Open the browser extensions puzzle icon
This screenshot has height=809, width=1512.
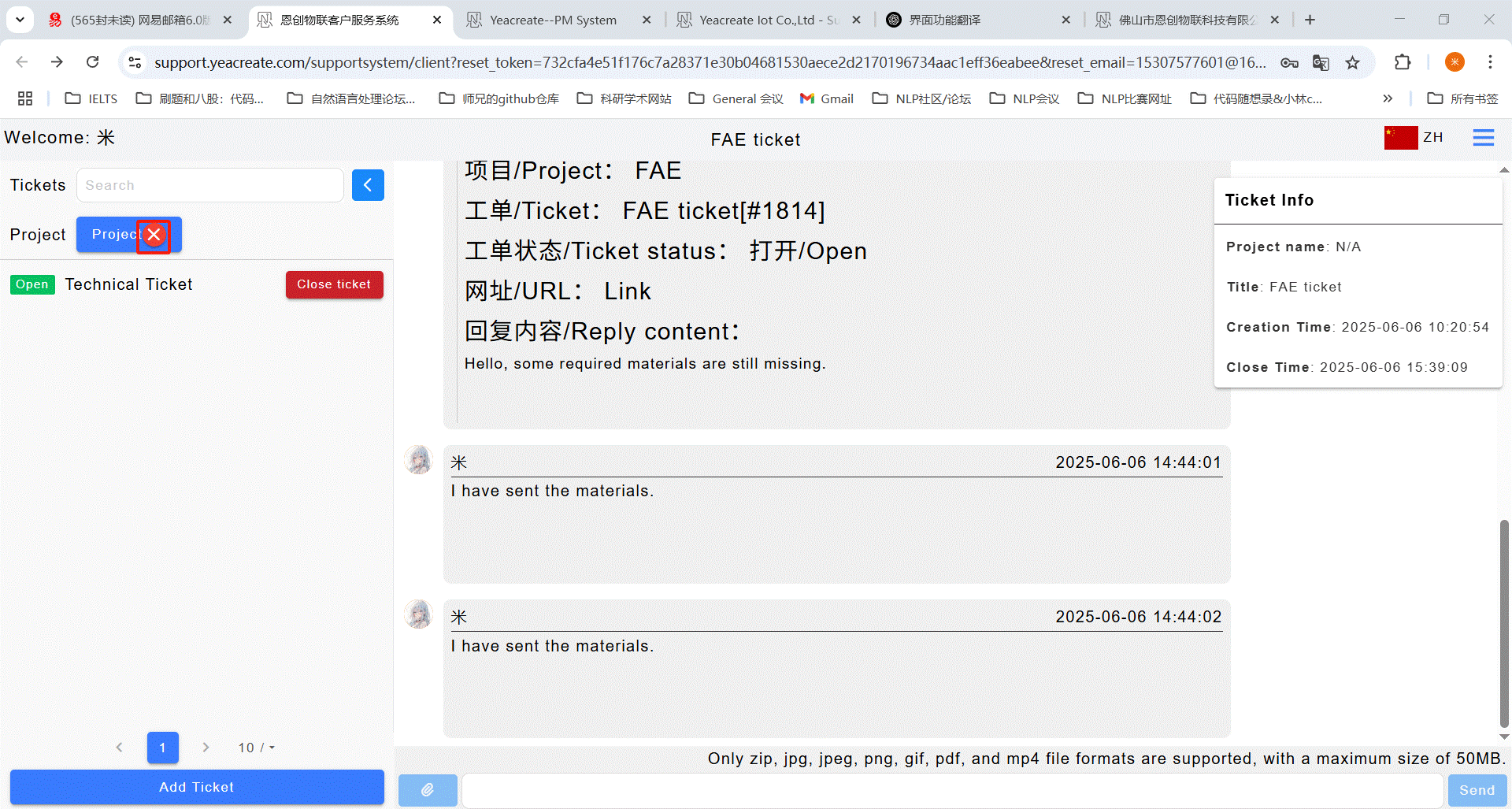coord(1403,62)
